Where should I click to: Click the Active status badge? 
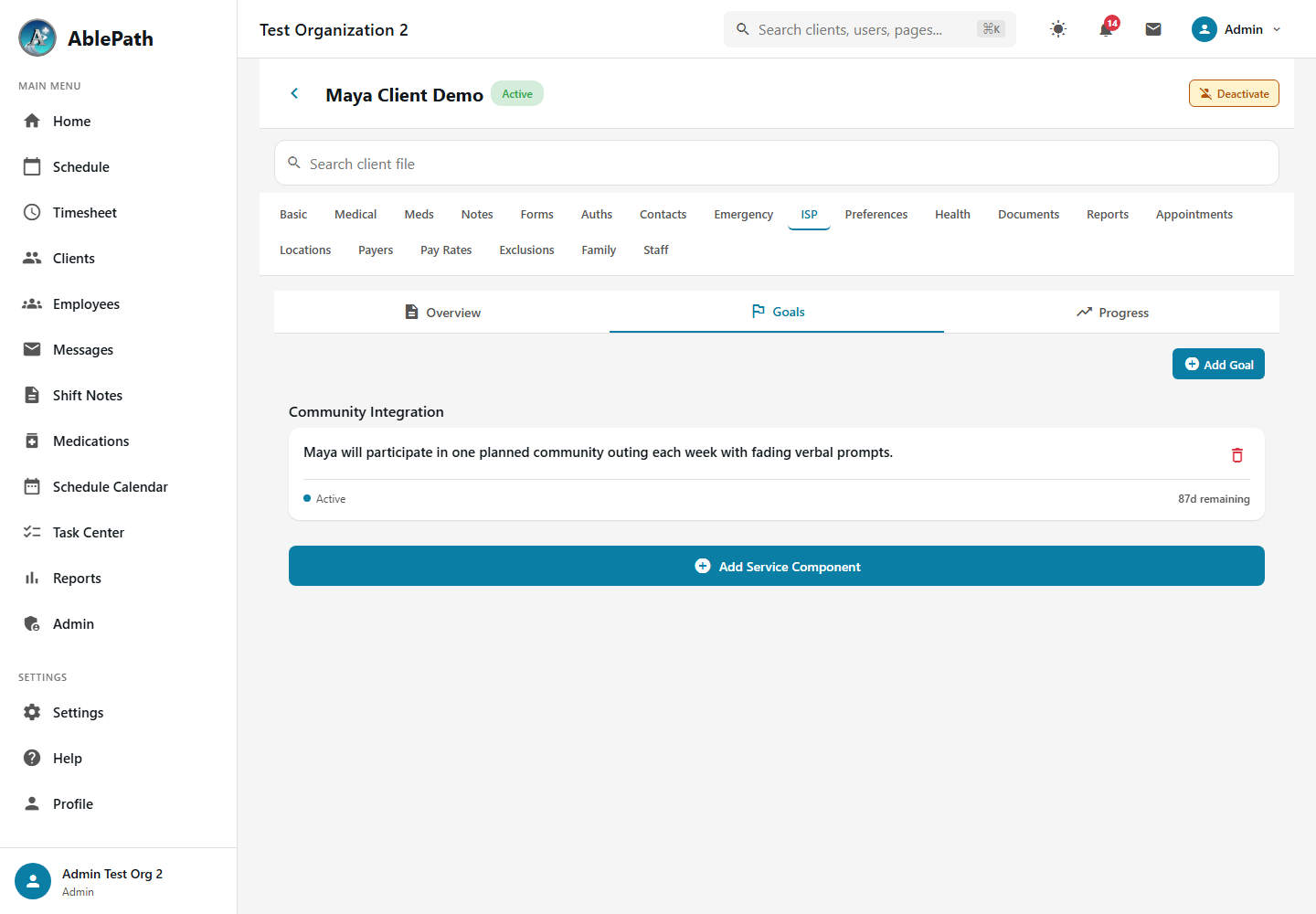tap(517, 93)
